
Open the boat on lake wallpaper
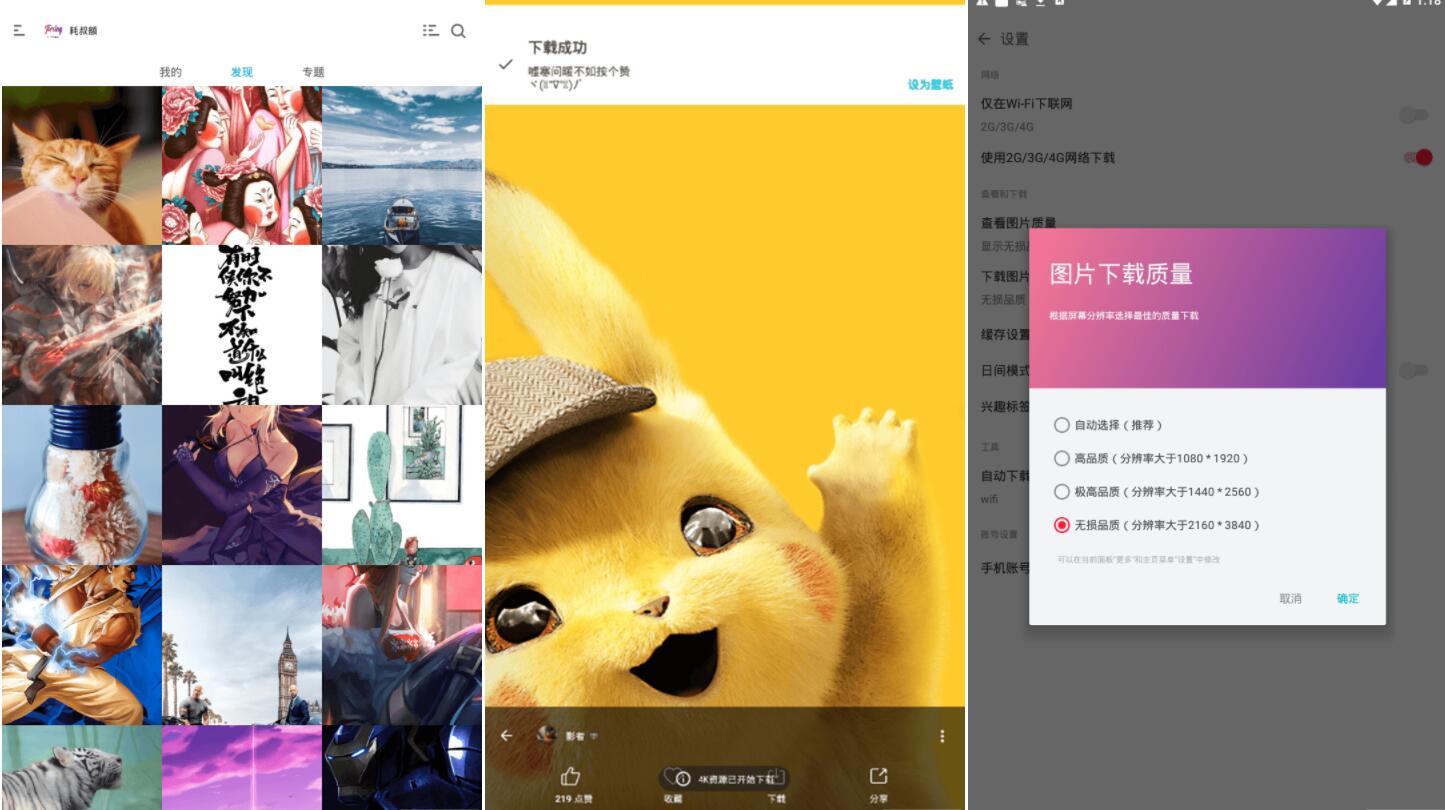click(402, 165)
